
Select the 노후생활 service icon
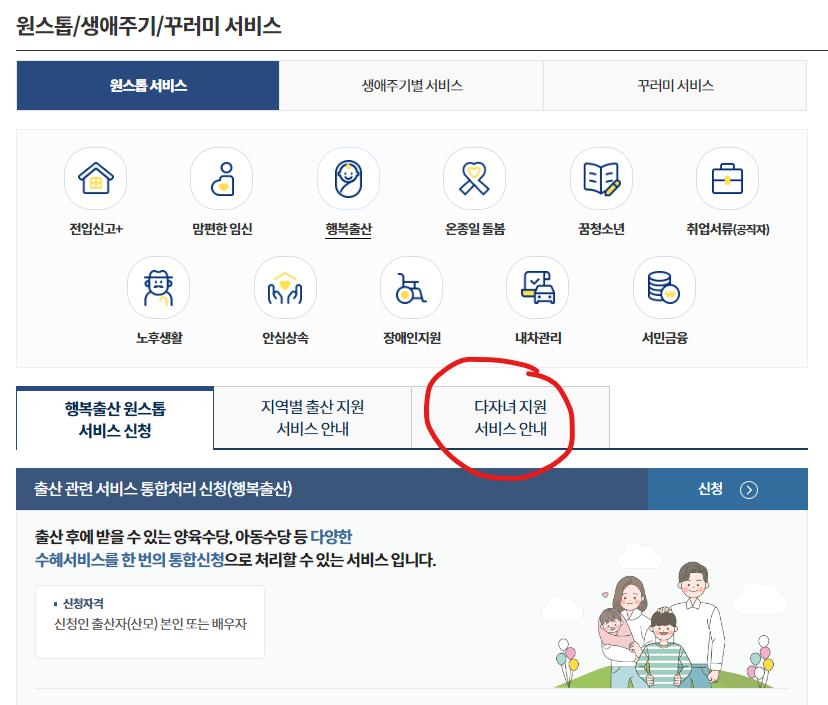coord(158,288)
